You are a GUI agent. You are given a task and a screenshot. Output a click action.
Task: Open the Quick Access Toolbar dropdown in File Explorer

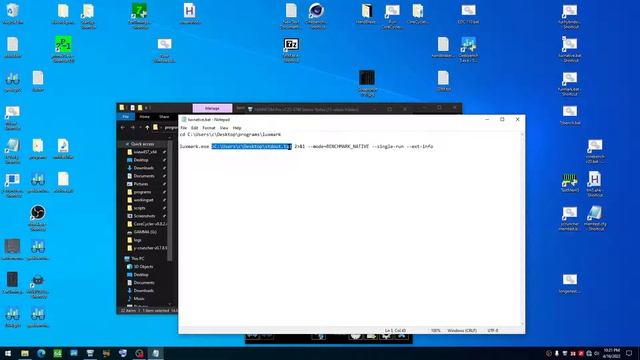[x=149, y=108]
